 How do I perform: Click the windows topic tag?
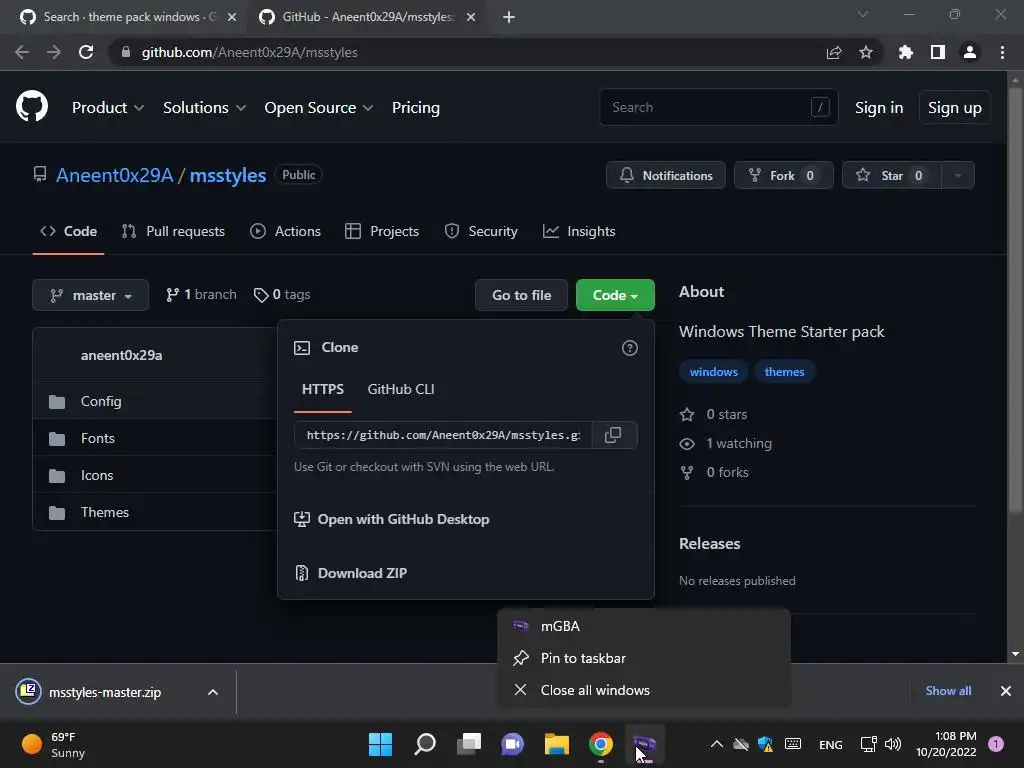click(714, 372)
